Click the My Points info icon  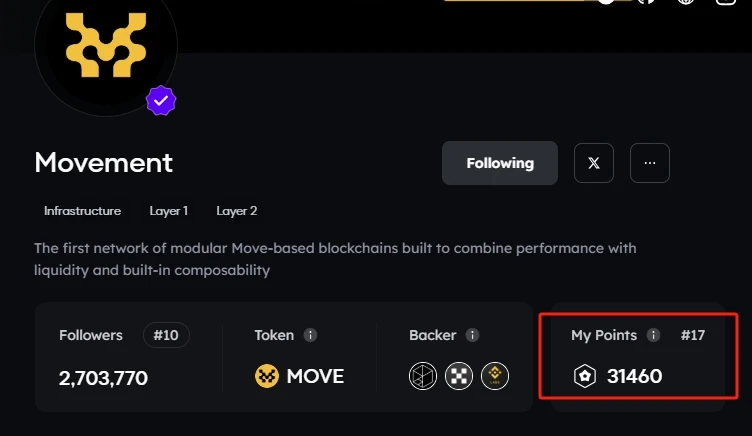(653, 335)
